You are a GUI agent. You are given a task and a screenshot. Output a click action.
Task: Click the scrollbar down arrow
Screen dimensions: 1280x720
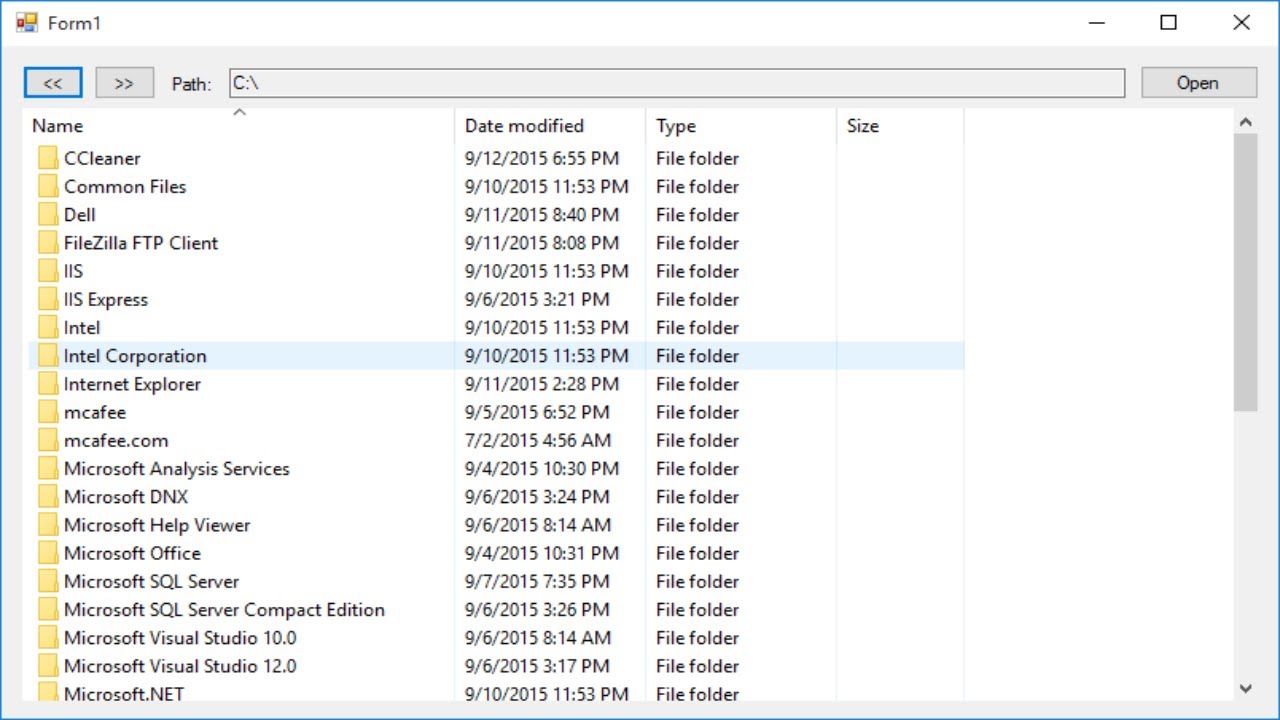(x=1245, y=688)
